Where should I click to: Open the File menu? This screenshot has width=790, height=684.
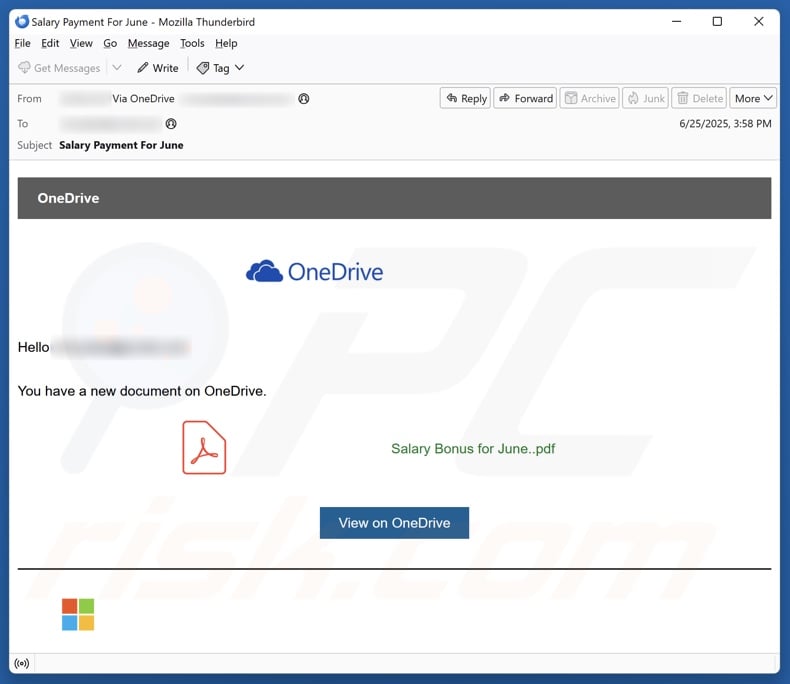click(x=22, y=43)
